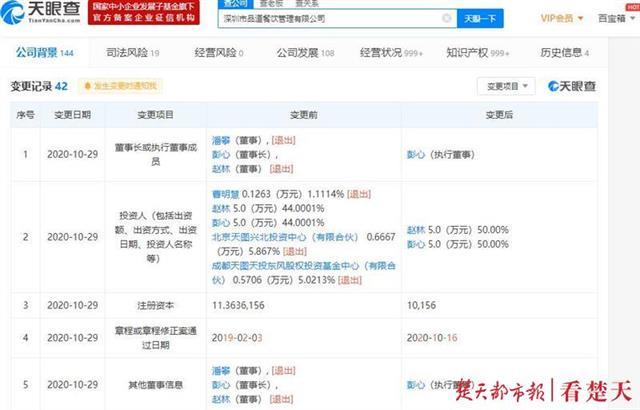Viewport: 640px width, 410px height.
Task: Switch to the 历史信息 tab
Action: click(564, 53)
